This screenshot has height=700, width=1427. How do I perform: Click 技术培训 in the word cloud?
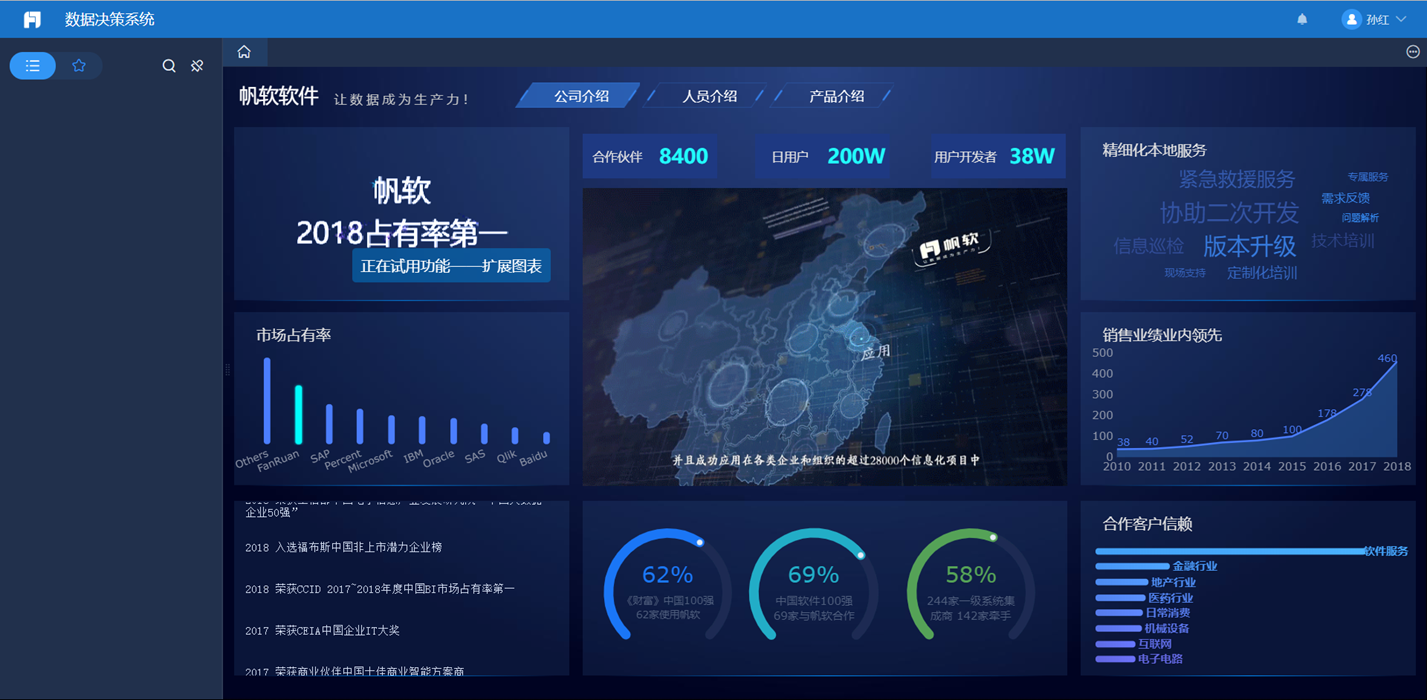tap(1343, 240)
